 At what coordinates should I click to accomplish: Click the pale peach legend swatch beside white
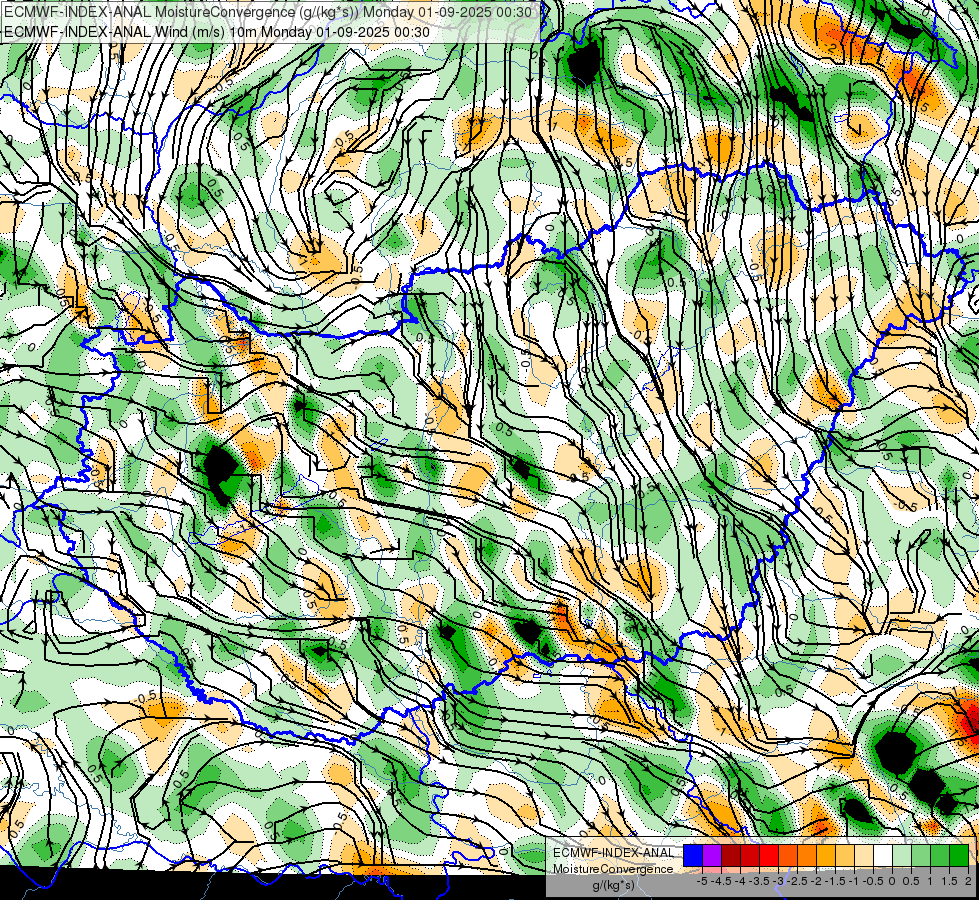point(863,855)
